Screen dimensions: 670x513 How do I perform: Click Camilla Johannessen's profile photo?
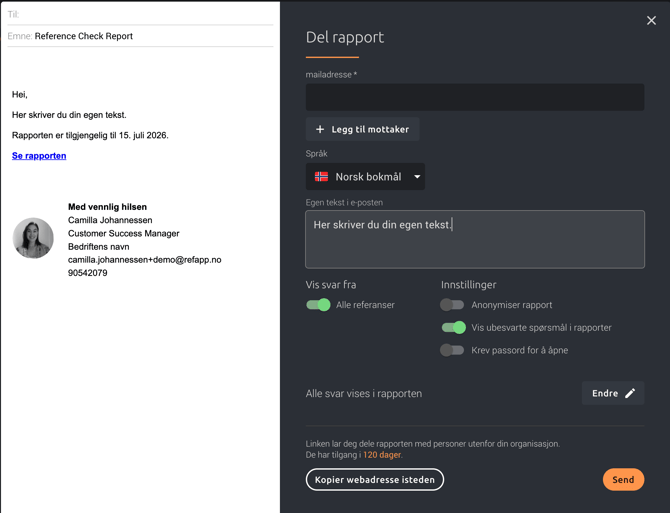pos(33,239)
